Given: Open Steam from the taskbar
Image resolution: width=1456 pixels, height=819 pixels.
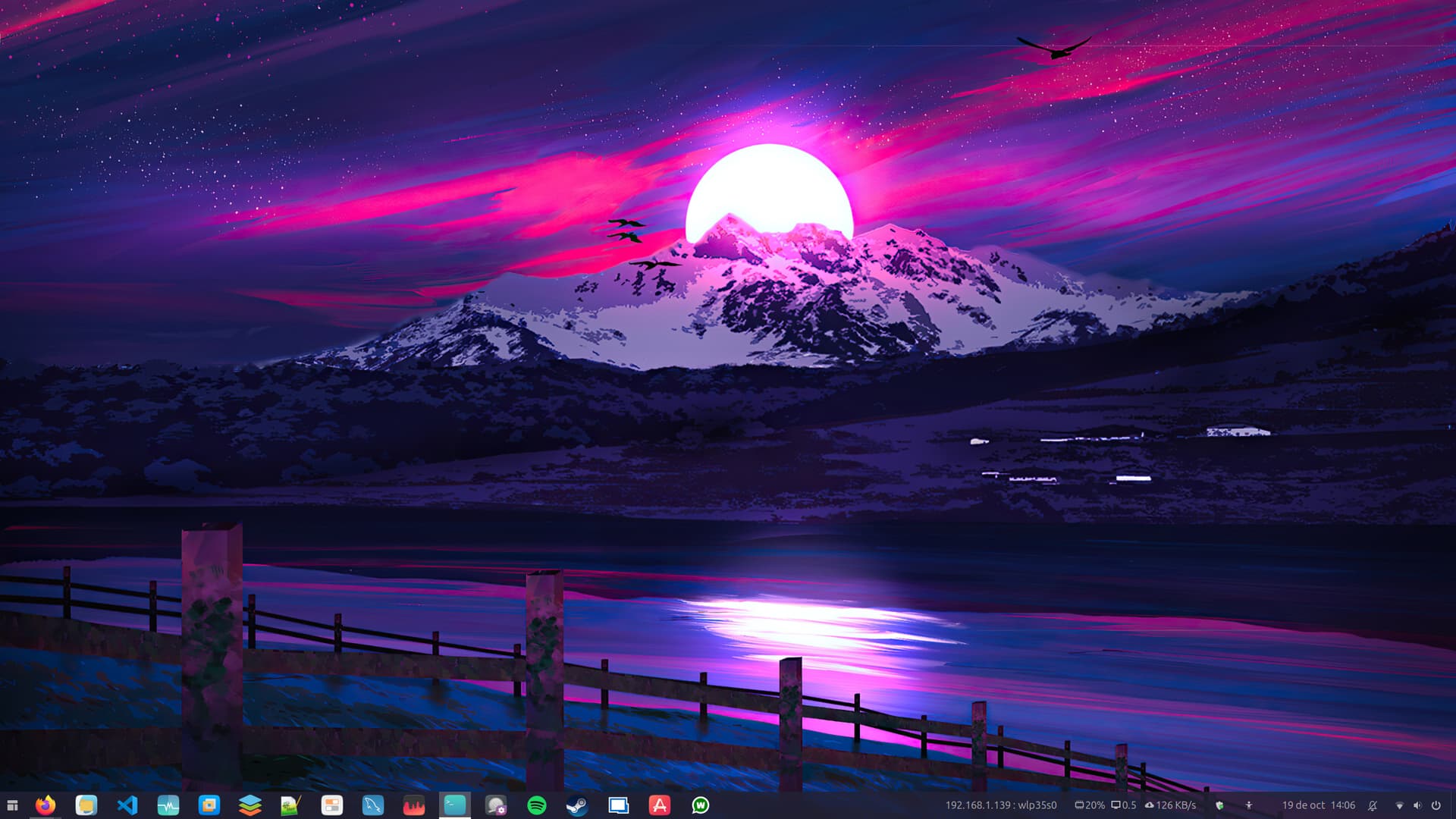Looking at the screenshot, I should tap(578, 805).
